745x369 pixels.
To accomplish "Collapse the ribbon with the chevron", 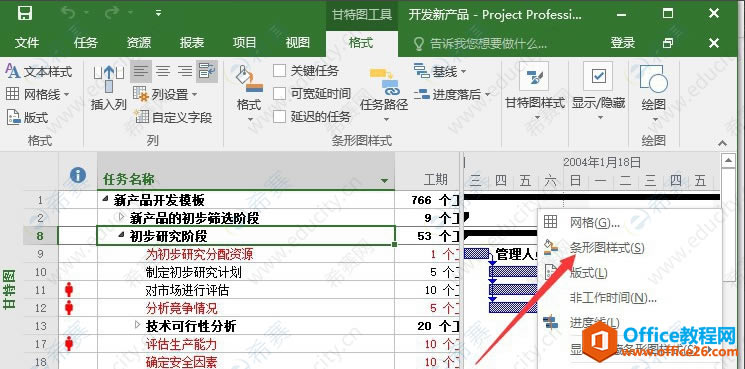I will pos(722,142).
